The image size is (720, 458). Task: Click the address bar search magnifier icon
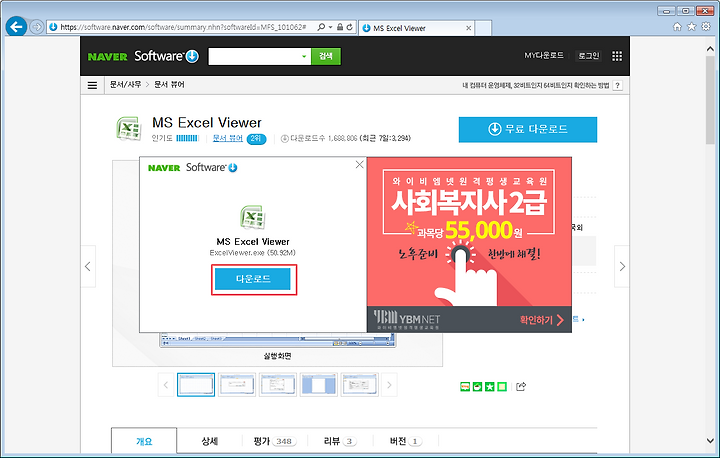tap(321, 27)
